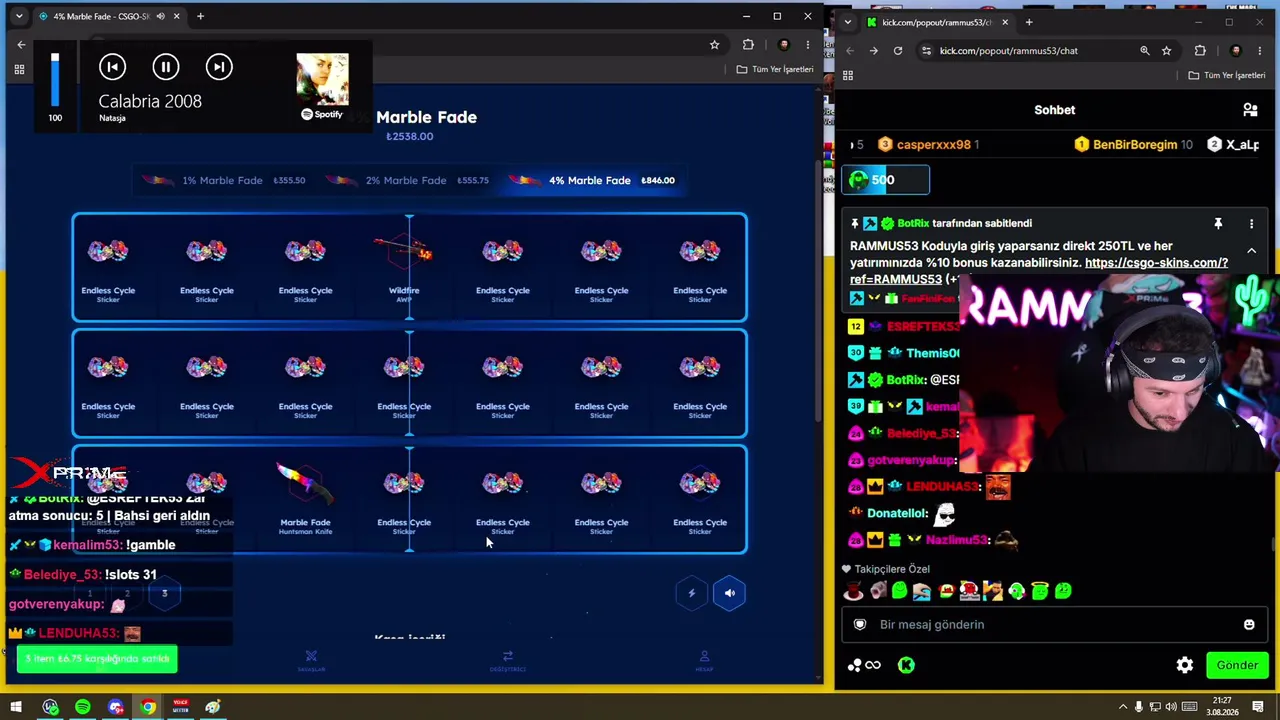
Task: Reload the Kick chat page
Action: (898, 51)
